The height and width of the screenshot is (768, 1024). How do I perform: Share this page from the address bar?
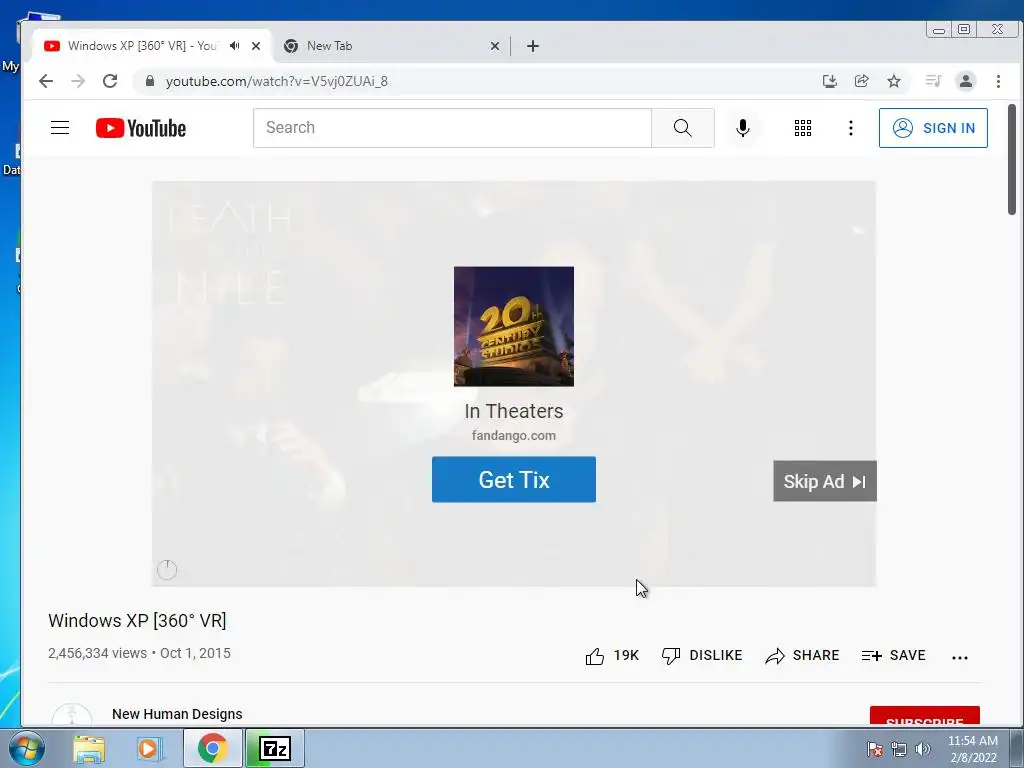click(x=861, y=81)
